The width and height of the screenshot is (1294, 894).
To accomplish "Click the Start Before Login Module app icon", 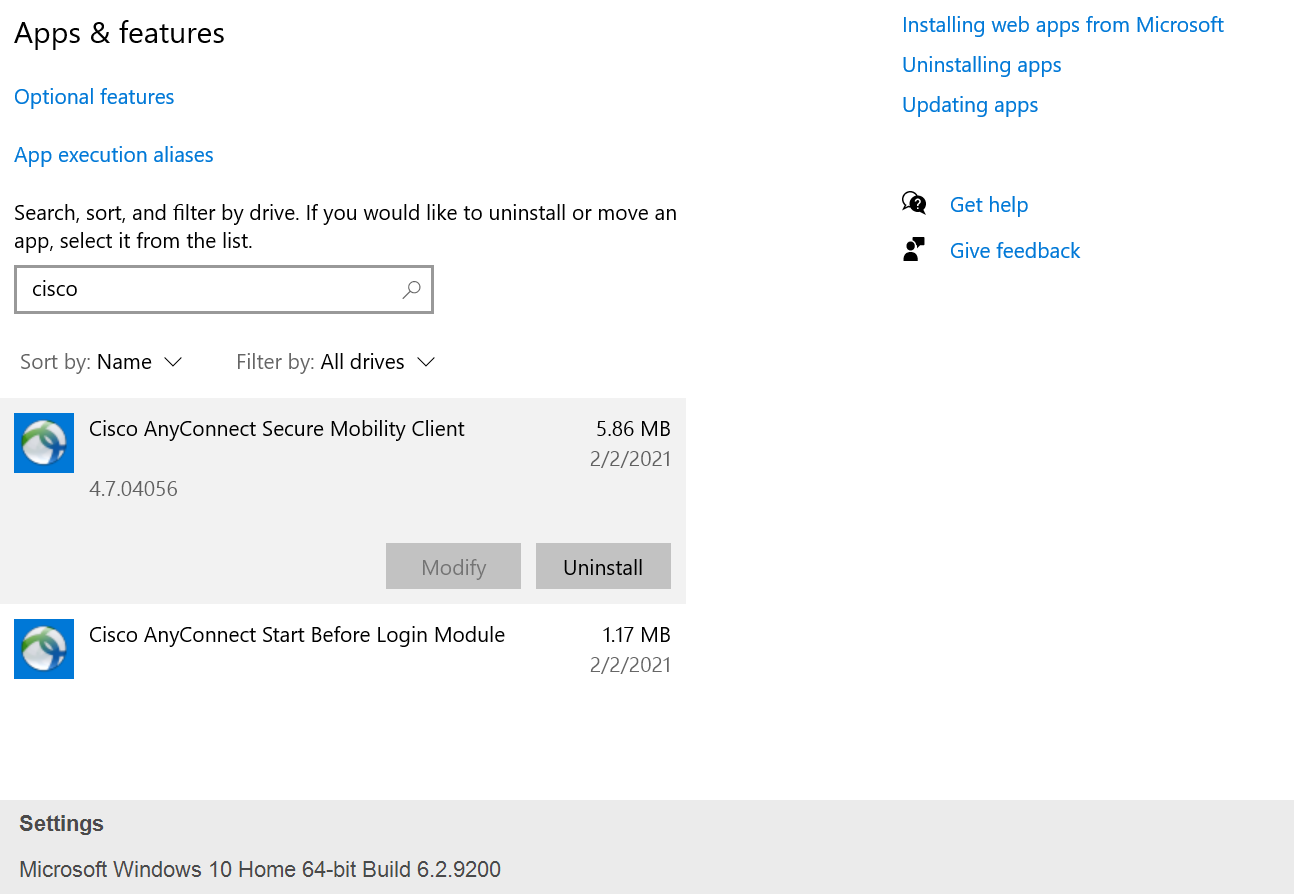I will tap(44, 649).
